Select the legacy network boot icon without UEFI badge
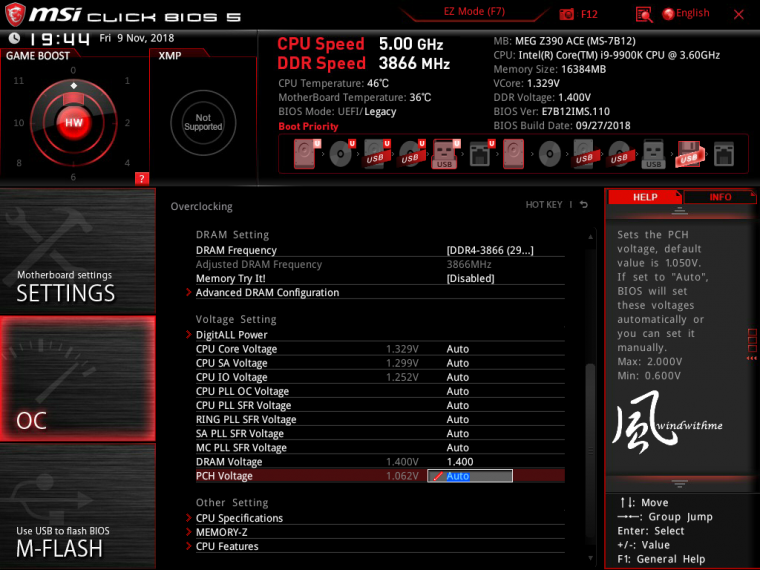The image size is (760, 570). point(724,154)
